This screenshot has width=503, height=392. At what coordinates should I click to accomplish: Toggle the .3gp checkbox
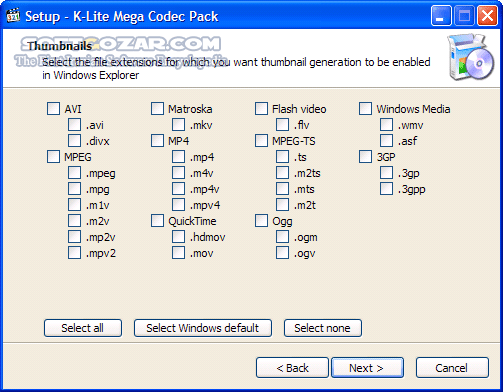tap(386, 173)
